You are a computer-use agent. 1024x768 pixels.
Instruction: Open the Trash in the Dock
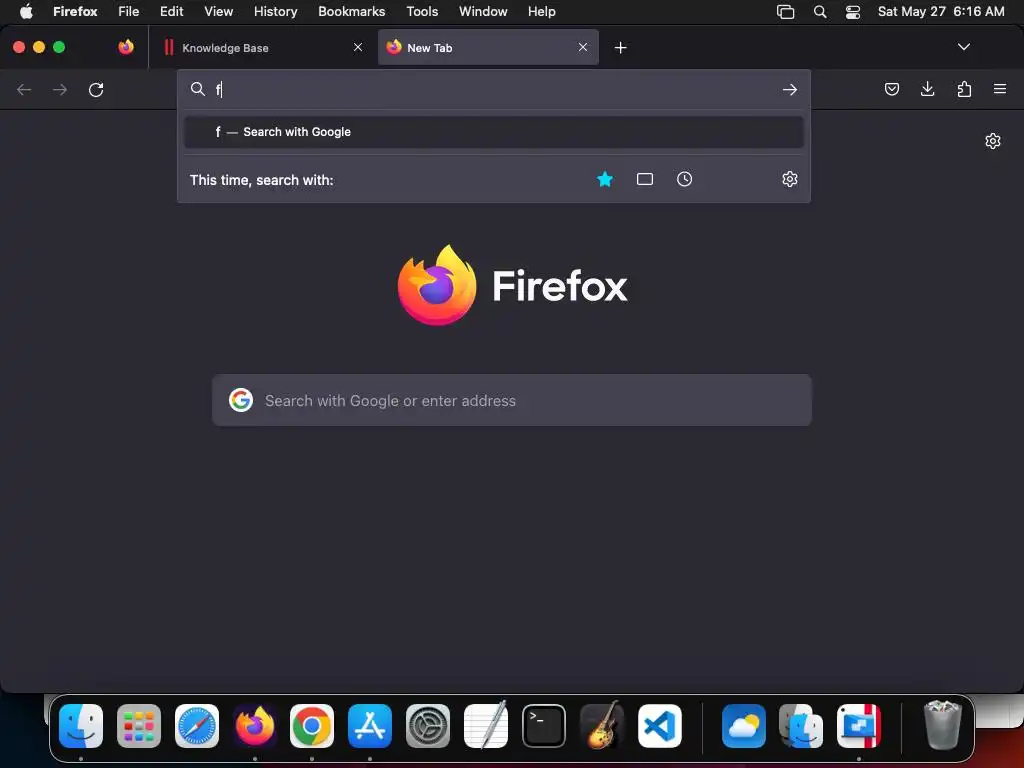point(942,726)
